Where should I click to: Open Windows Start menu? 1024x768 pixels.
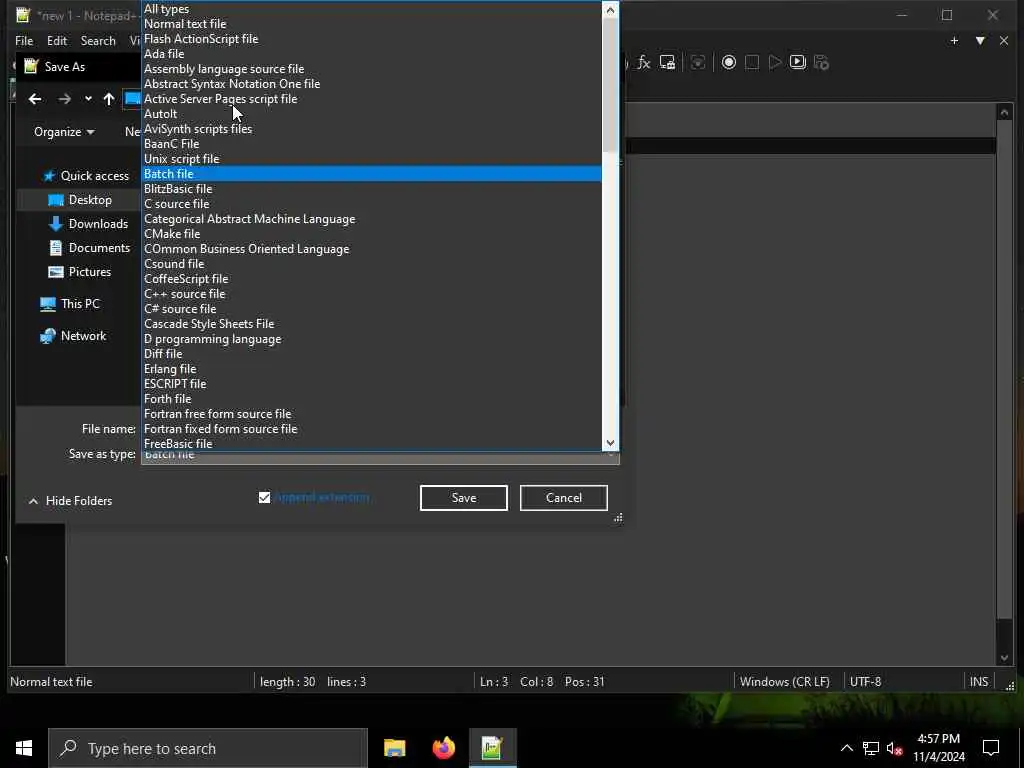point(24,748)
